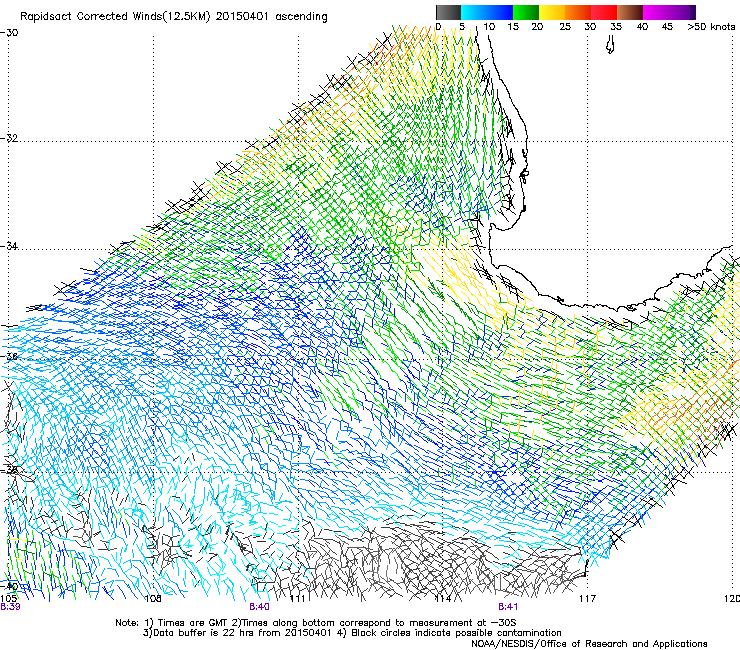740x650 pixels.
Task: Click the latitude label '-30'
Action: coord(9,33)
